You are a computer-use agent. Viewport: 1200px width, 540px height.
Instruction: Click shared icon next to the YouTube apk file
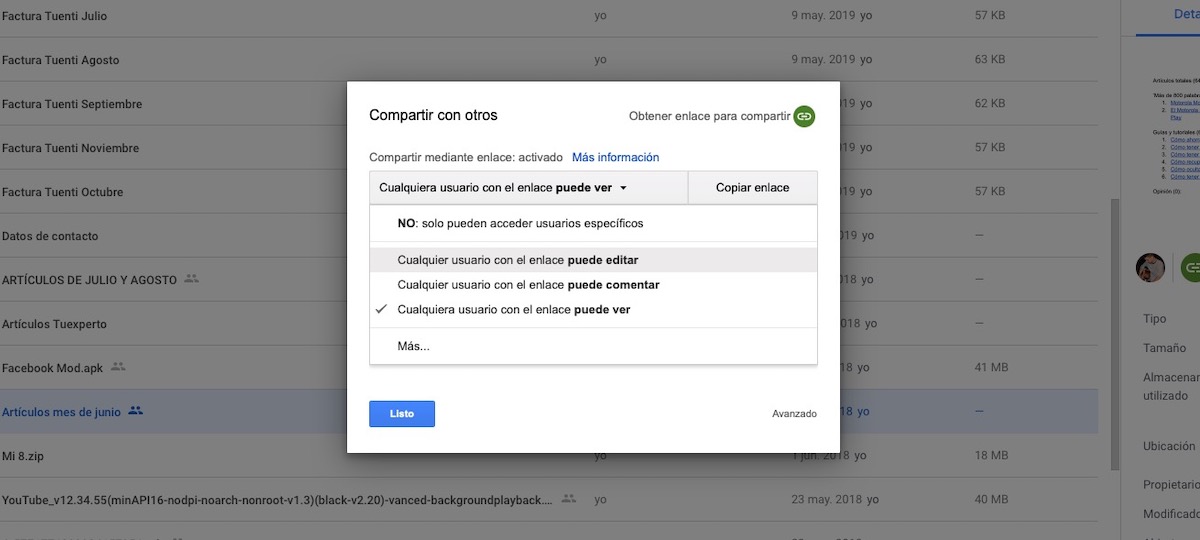[x=568, y=498]
